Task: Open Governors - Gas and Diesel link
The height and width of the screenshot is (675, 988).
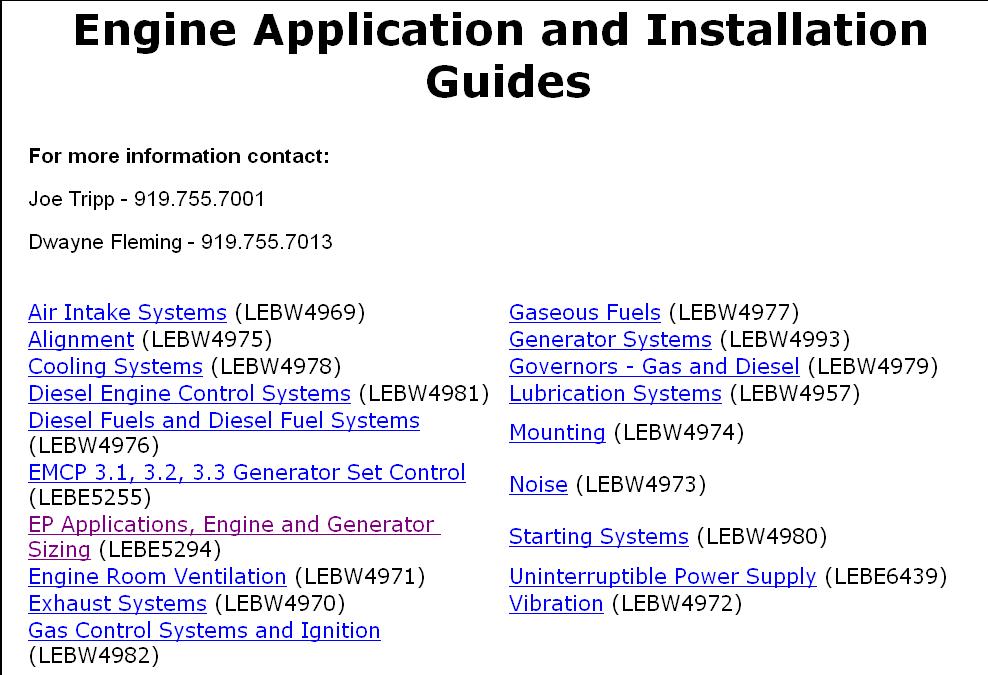Action: [654, 367]
